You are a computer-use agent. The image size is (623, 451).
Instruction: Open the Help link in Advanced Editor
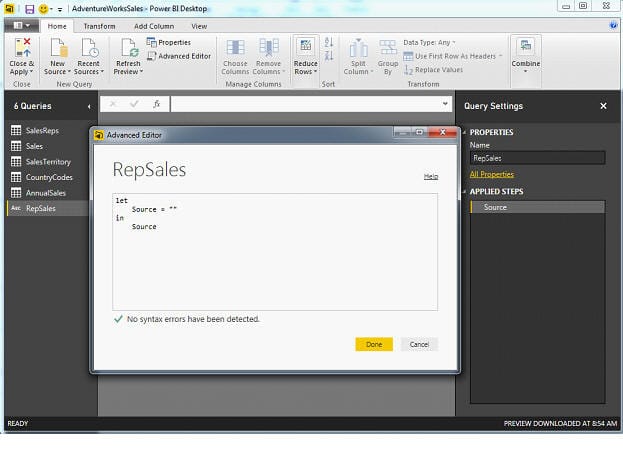click(431, 176)
